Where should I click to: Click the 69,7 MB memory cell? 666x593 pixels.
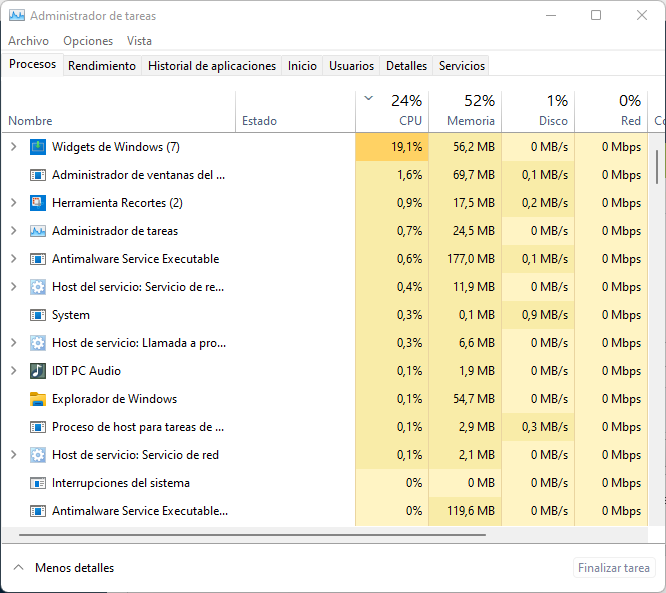465,175
